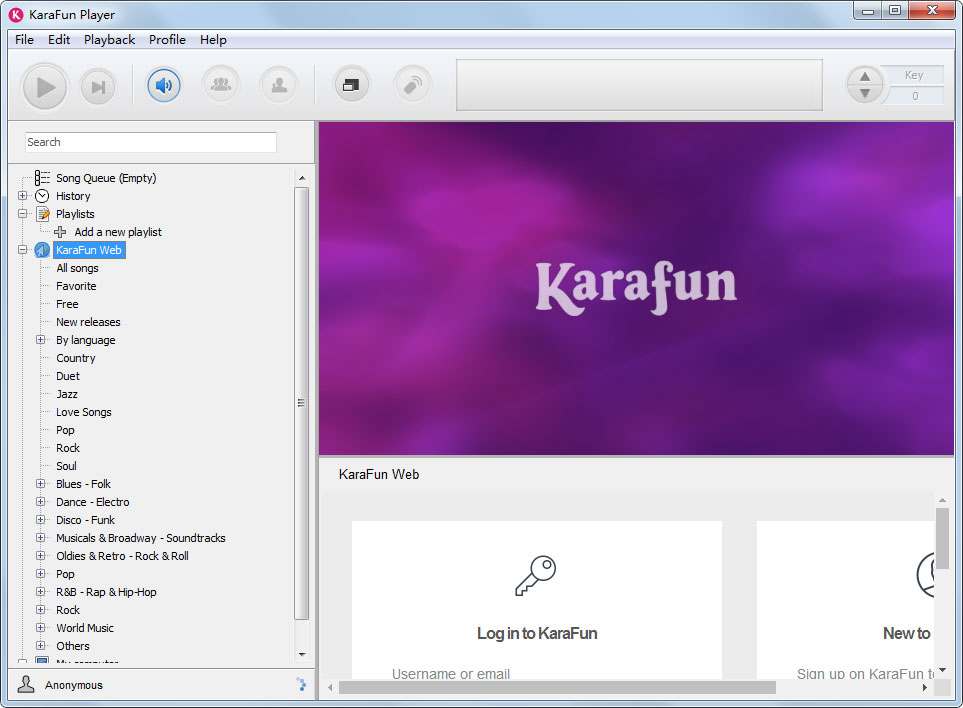
Task: Raise the key with the up arrow
Action: click(865, 77)
